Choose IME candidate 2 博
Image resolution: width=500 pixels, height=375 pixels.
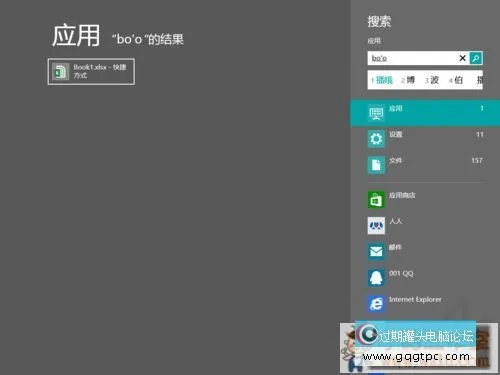(408, 80)
